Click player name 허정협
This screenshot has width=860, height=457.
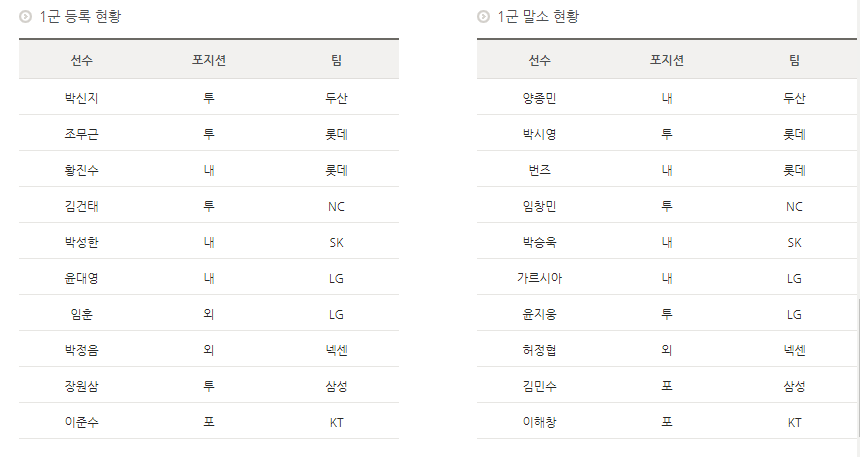[x=539, y=350]
